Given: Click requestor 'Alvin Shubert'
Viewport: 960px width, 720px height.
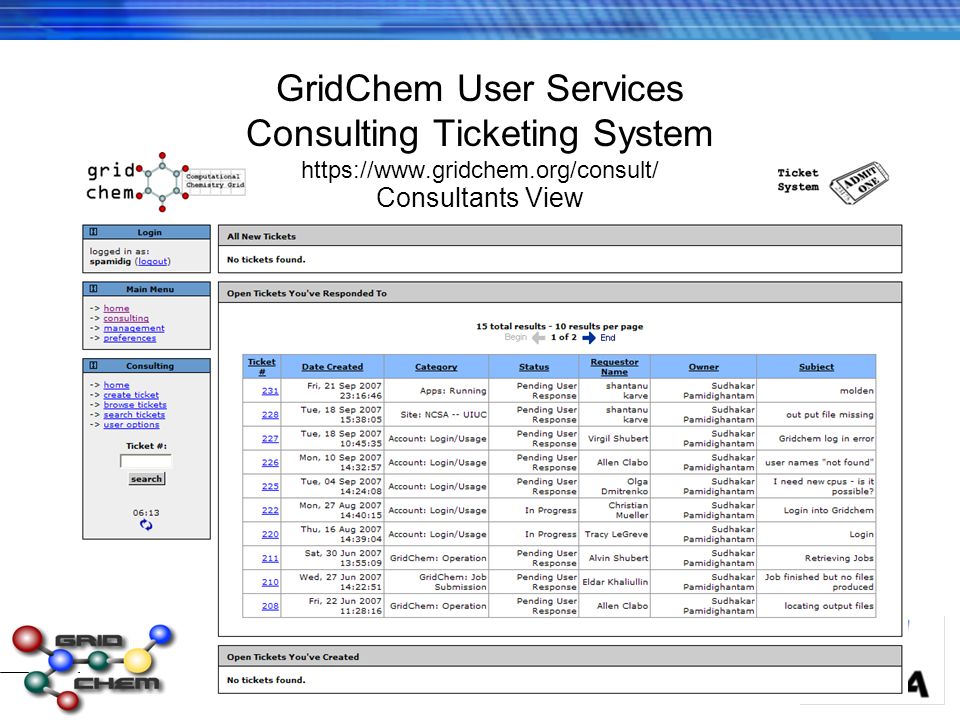Looking at the screenshot, I should pos(618,558).
